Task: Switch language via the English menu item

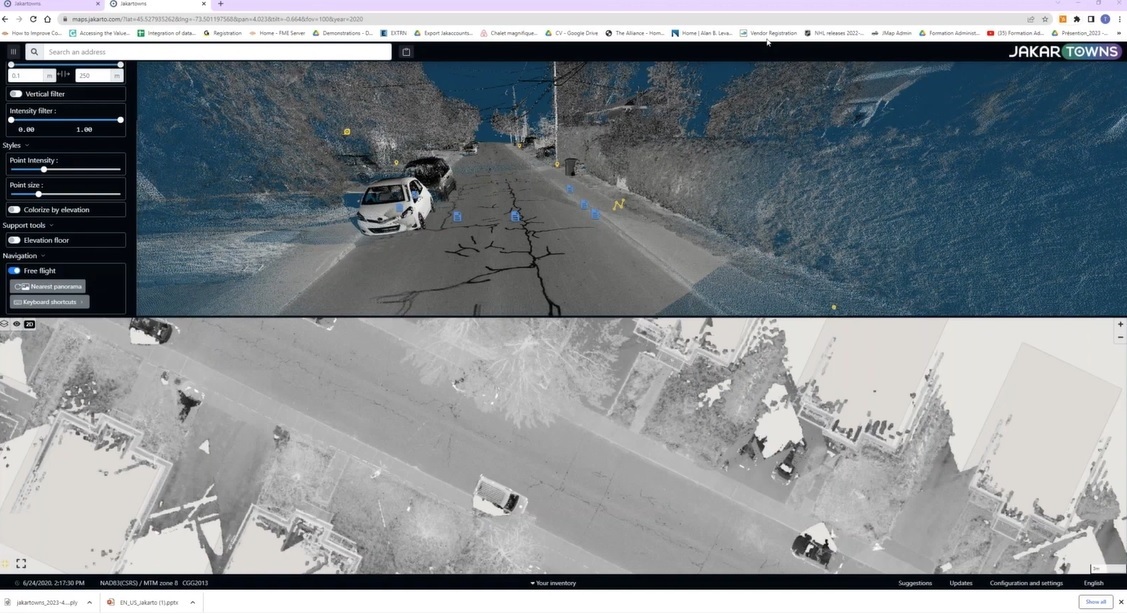Action: click(x=1092, y=583)
